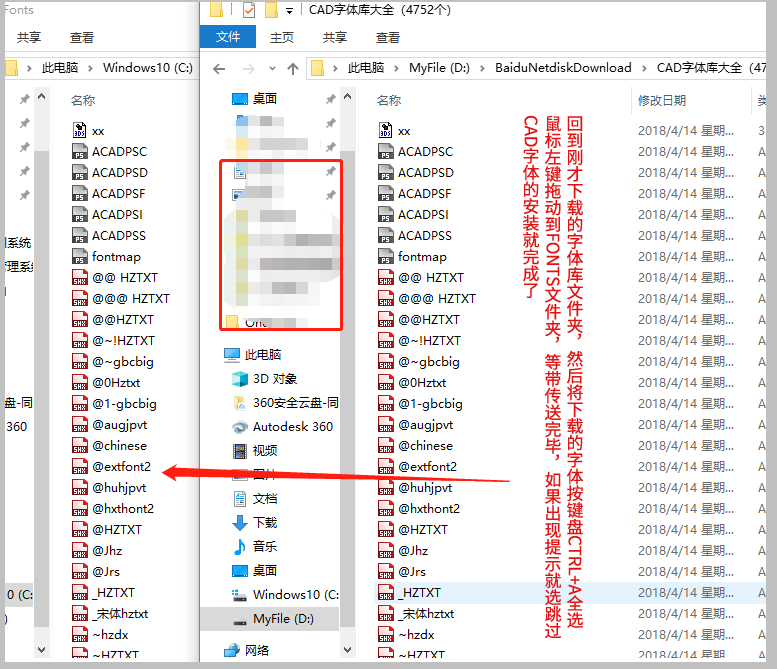Go up one folder level with Up arrow
The width and height of the screenshot is (777, 669).
293,68
